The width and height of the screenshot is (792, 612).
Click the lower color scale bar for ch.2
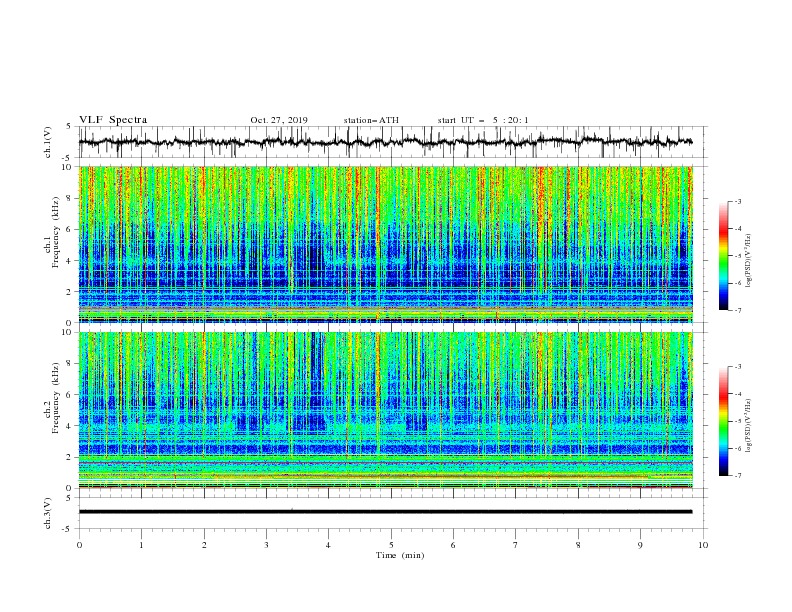click(723, 421)
